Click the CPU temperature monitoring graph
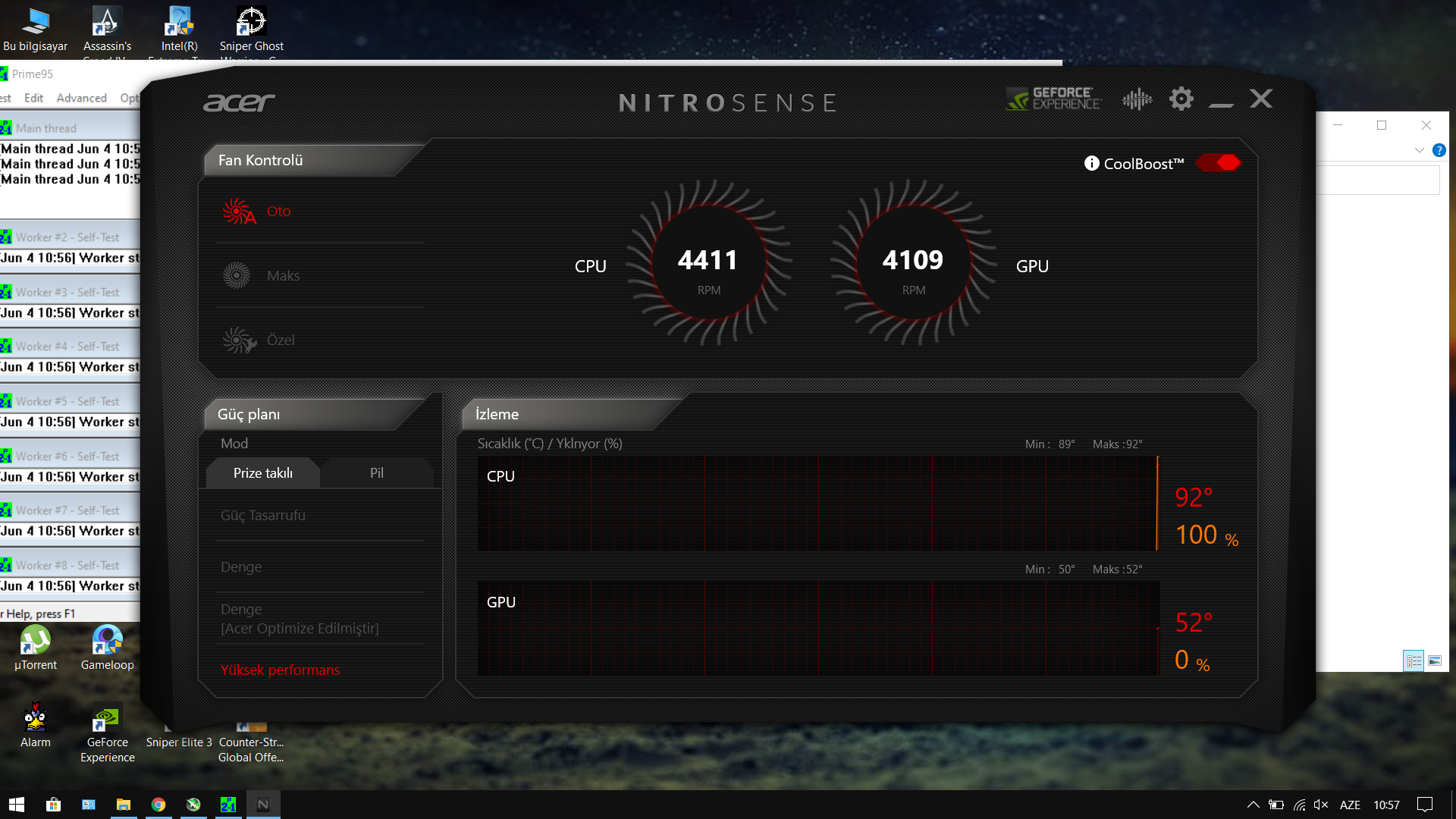The image size is (1456, 819). click(818, 503)
